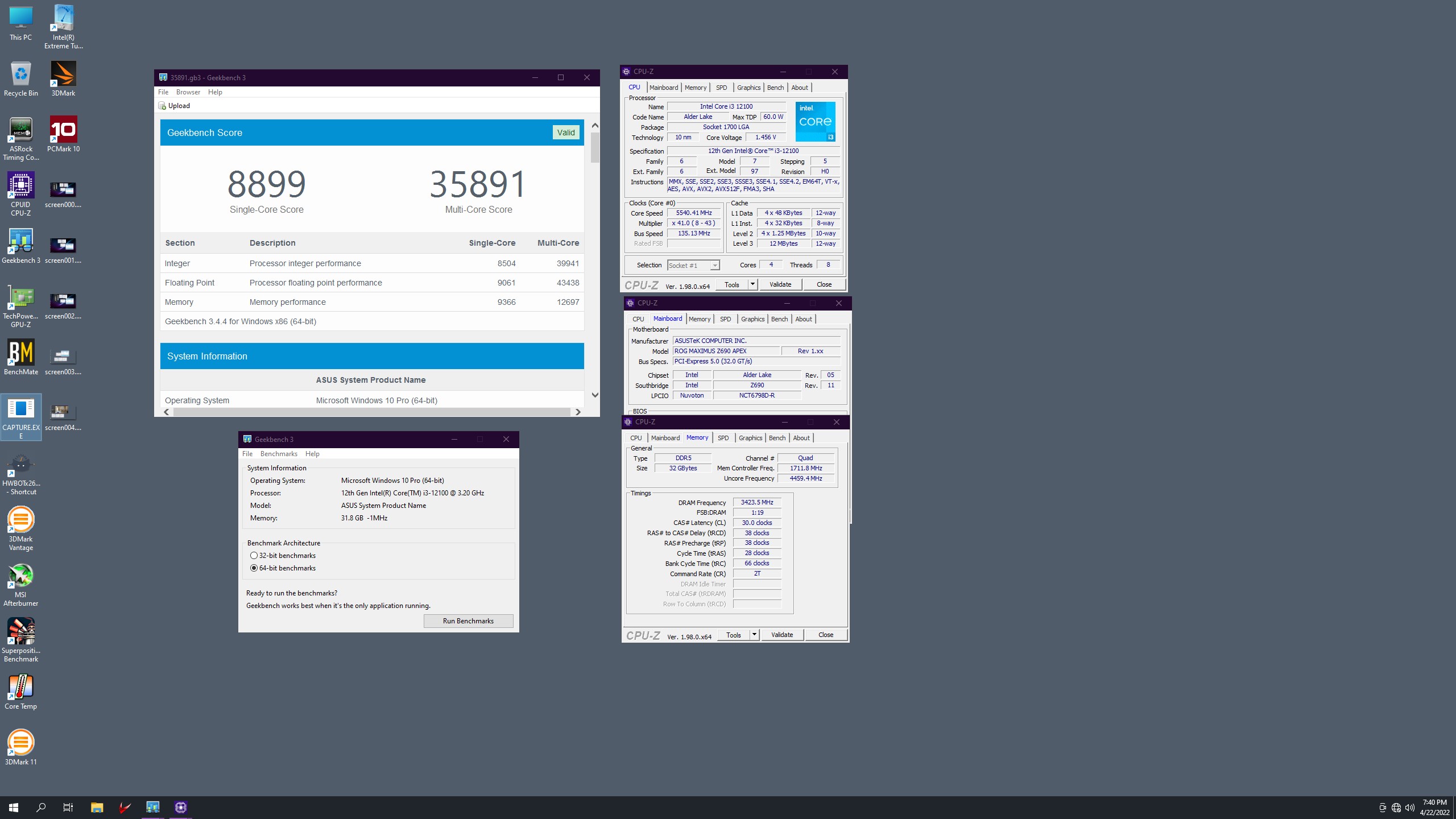Viewport: 1456px width, 819px height.
Task: Open Intel Extreme Tuning Utility shortcut
Action: pos(63,27)
